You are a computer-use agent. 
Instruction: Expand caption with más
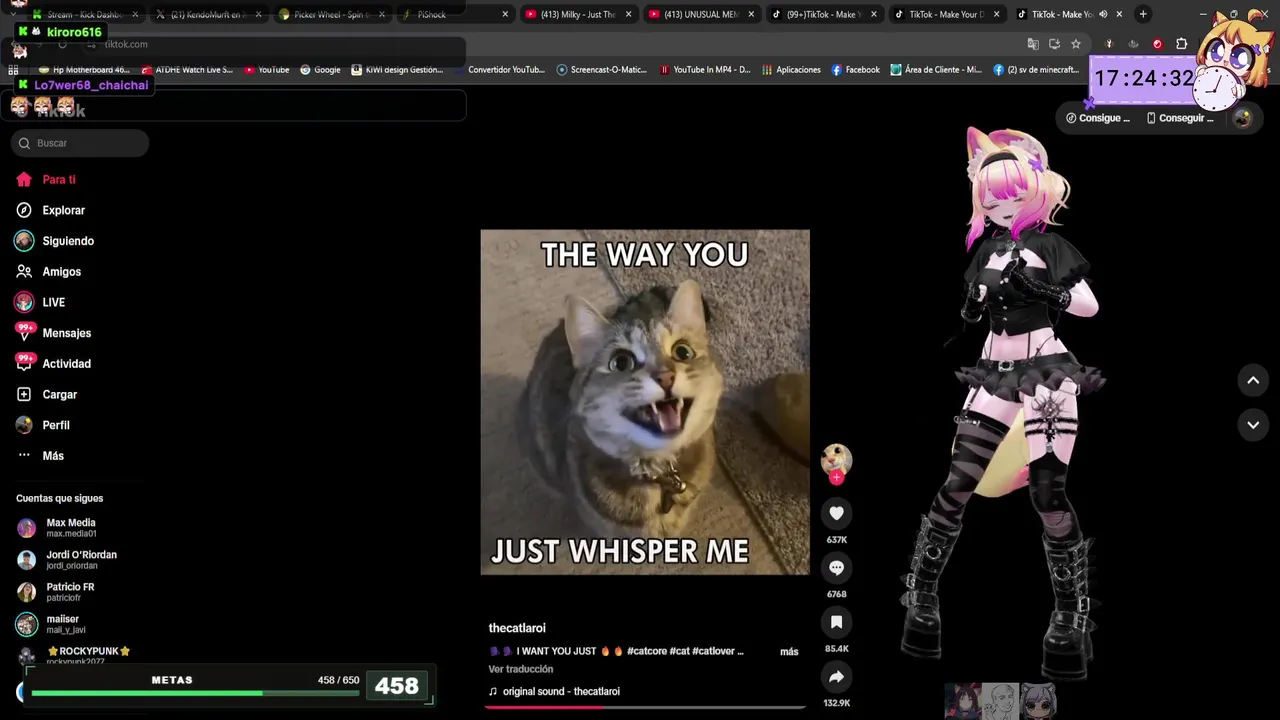[x=789, y=652]
